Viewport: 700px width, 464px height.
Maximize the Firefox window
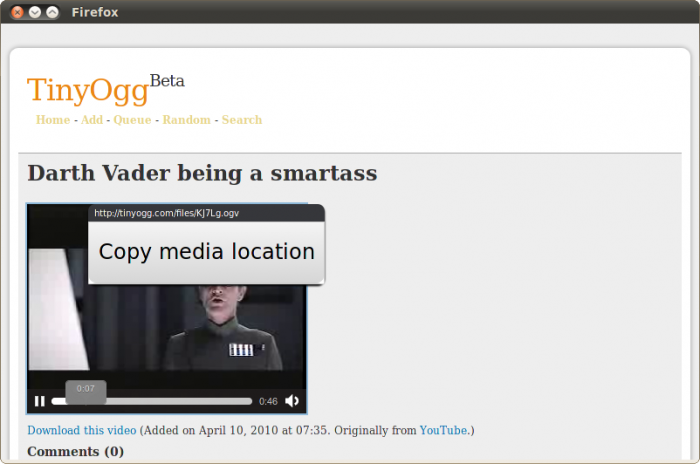[x=52, y=12]
